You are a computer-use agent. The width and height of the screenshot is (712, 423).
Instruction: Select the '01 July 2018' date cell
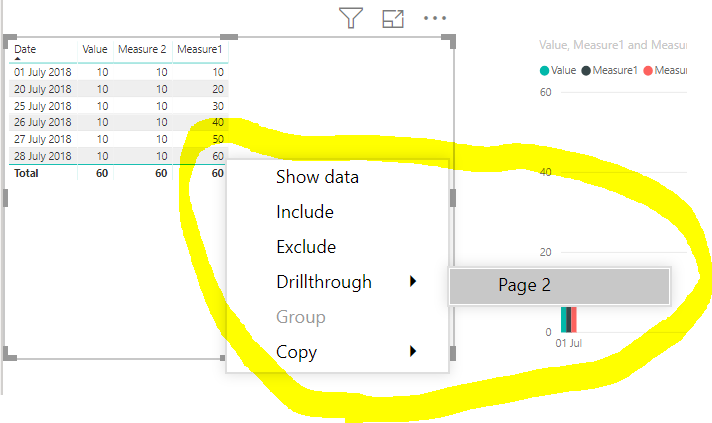[x=42, y=72]
